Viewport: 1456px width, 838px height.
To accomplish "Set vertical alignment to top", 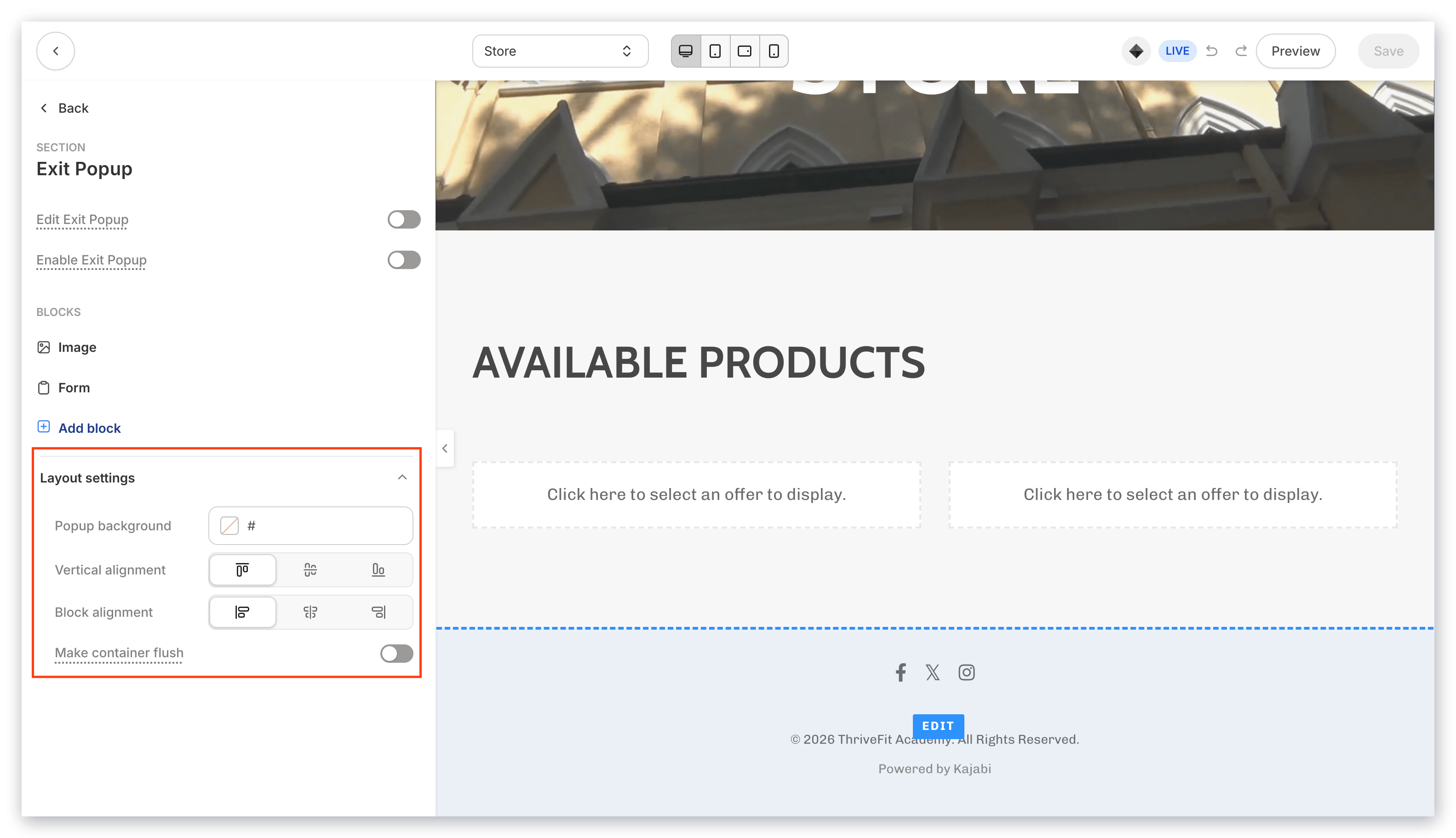I will point(242,570).
